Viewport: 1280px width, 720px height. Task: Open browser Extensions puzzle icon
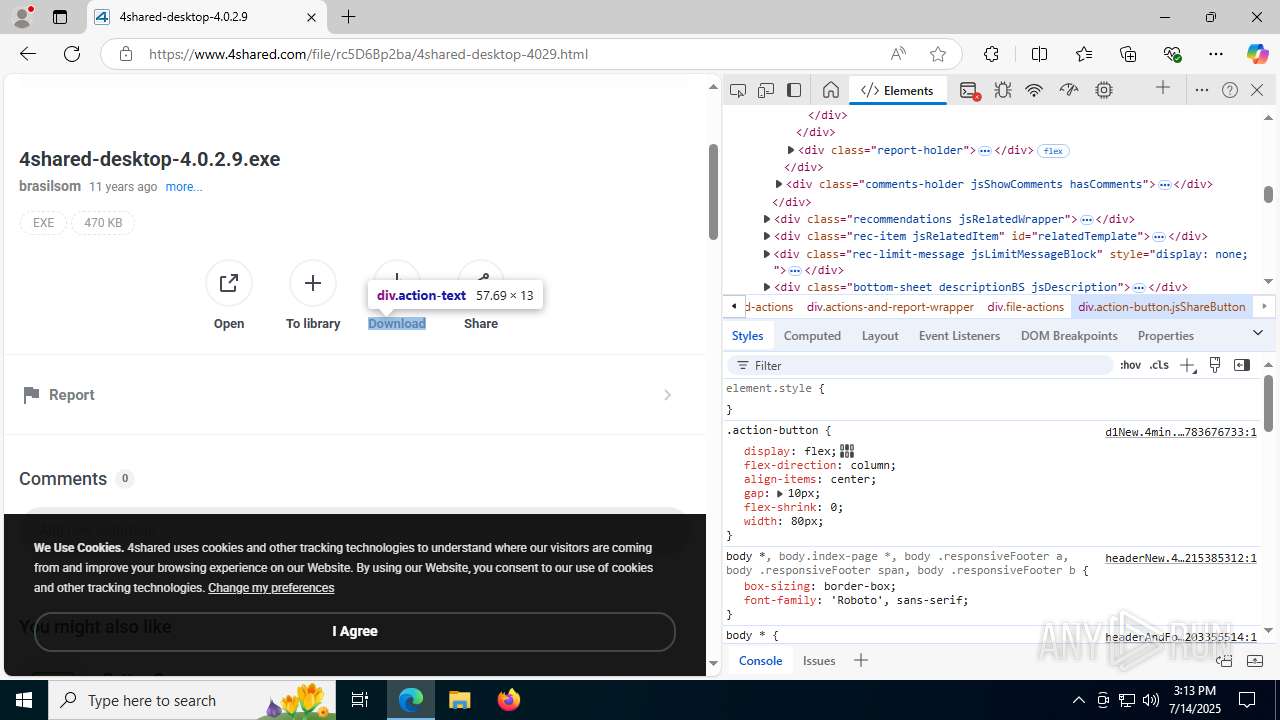[991, 54]
